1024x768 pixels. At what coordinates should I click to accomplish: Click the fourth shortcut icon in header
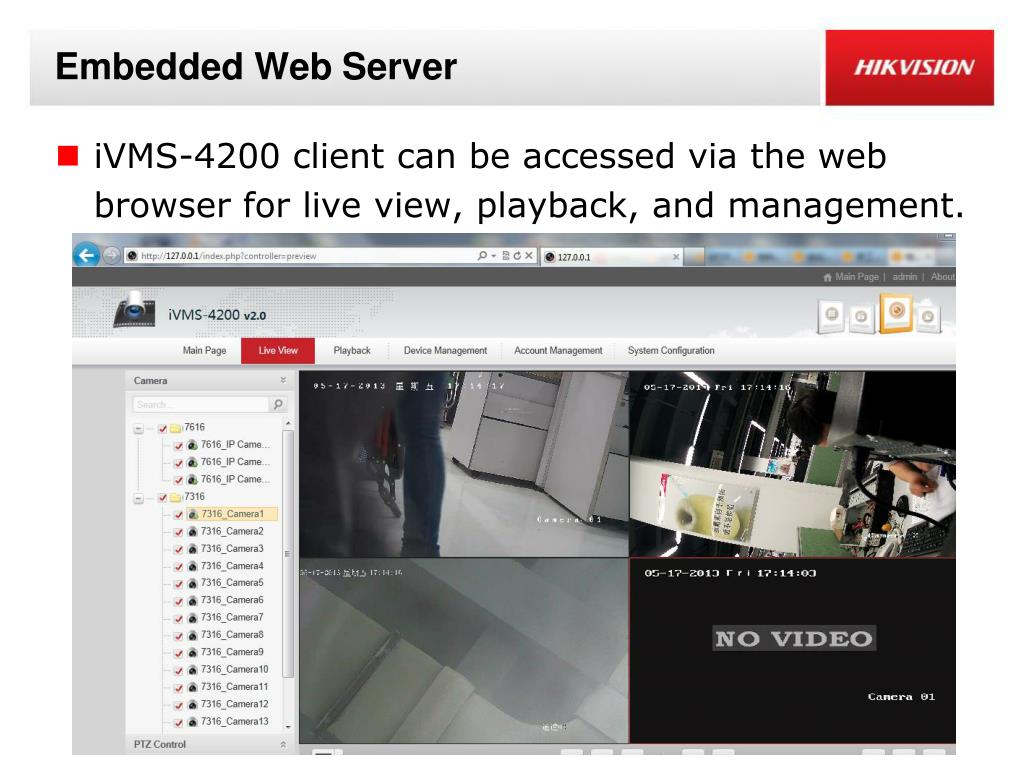pos(928,317)
